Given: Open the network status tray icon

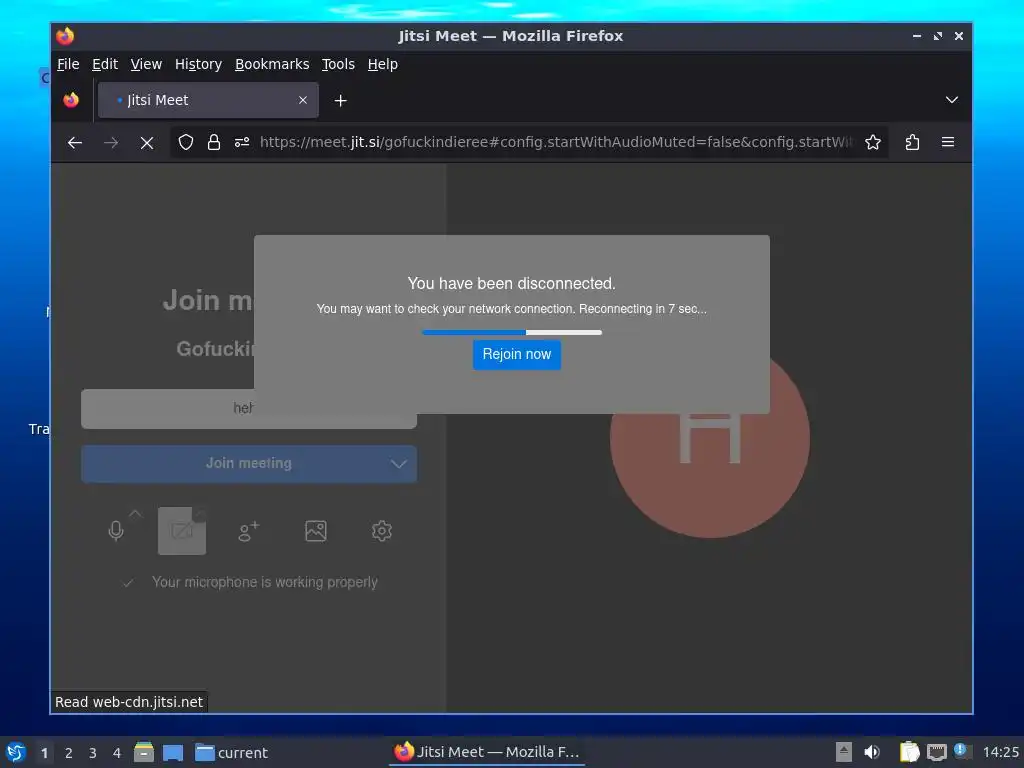Looking at the screenshot, I should [x=936, y=753].
